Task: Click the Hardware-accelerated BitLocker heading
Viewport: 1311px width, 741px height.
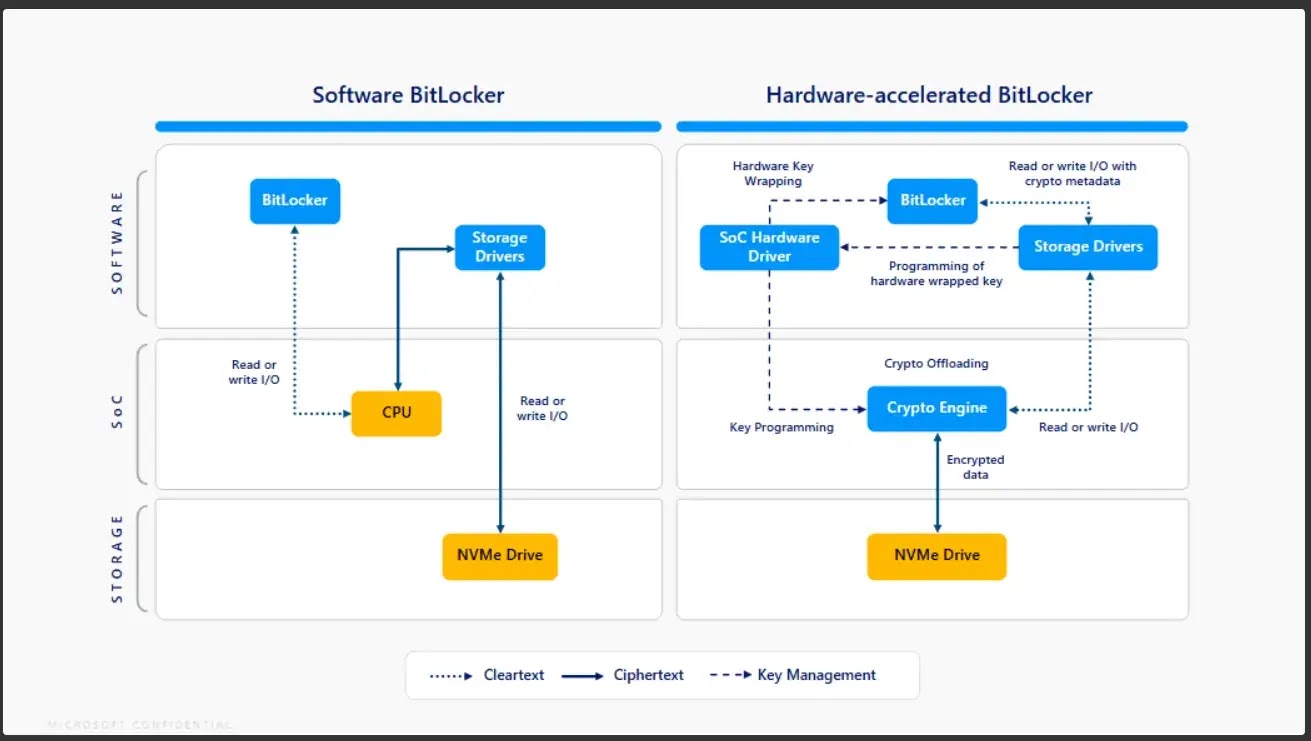Action: coord(929,95)
